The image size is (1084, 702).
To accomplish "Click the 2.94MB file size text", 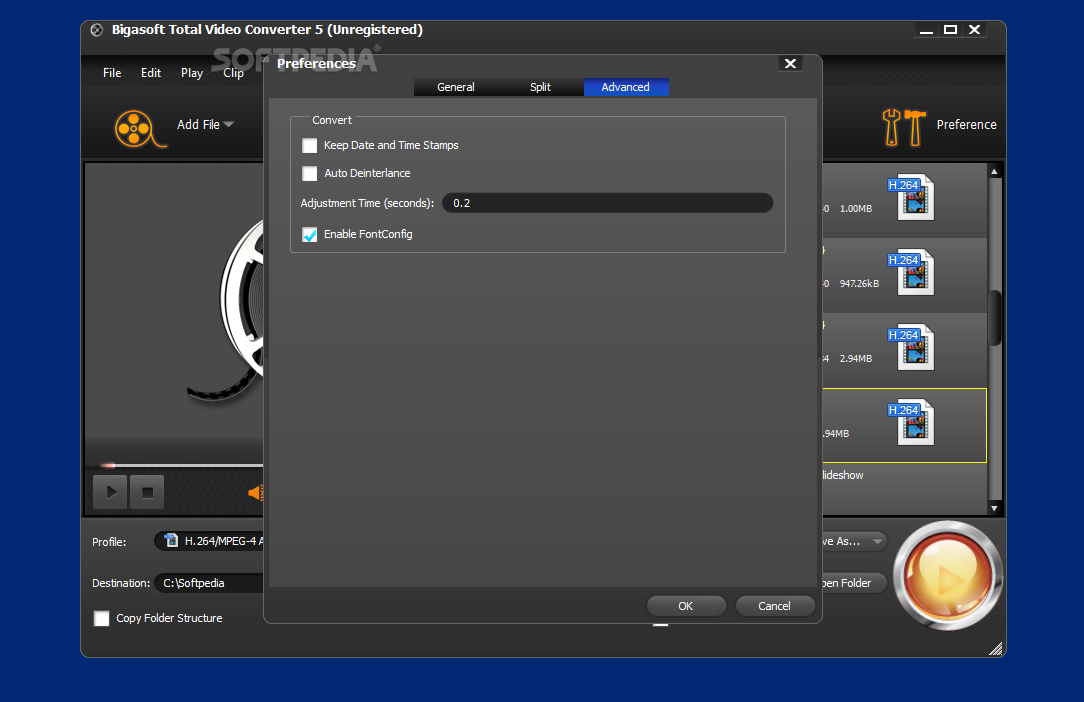I will pyautogui.click(x=856, y=358).
